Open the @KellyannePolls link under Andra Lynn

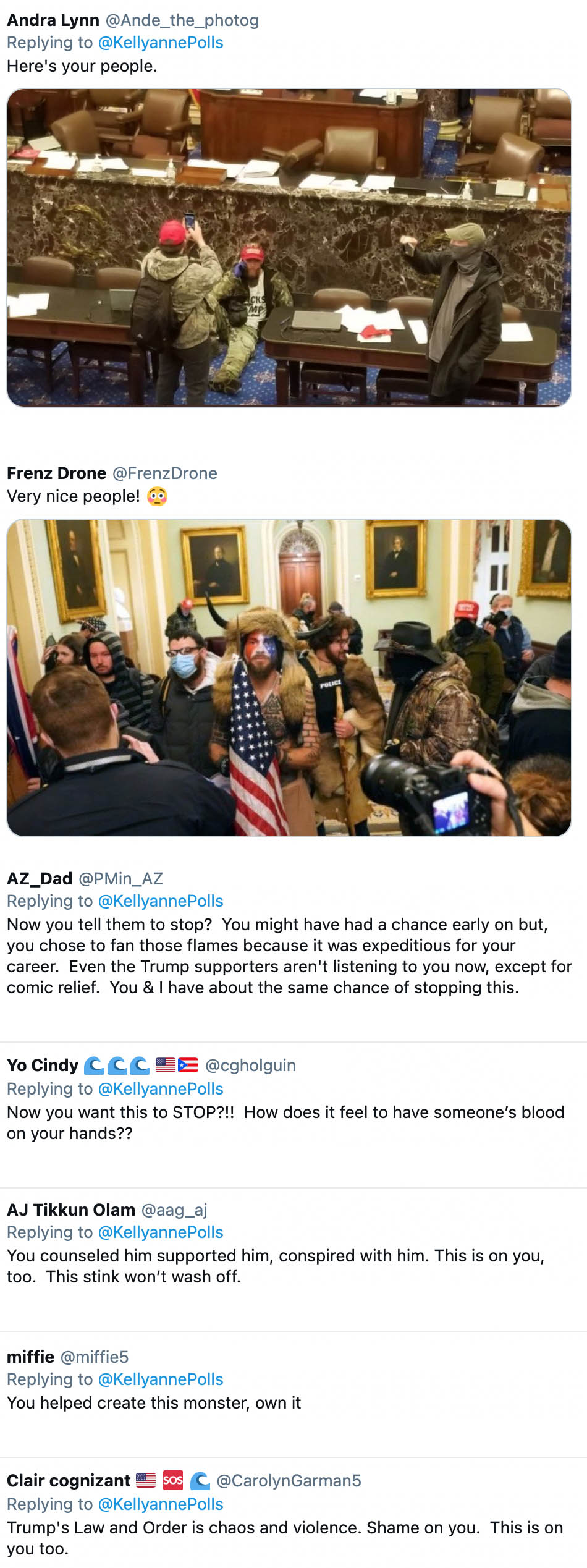click(x=161, y=43)
